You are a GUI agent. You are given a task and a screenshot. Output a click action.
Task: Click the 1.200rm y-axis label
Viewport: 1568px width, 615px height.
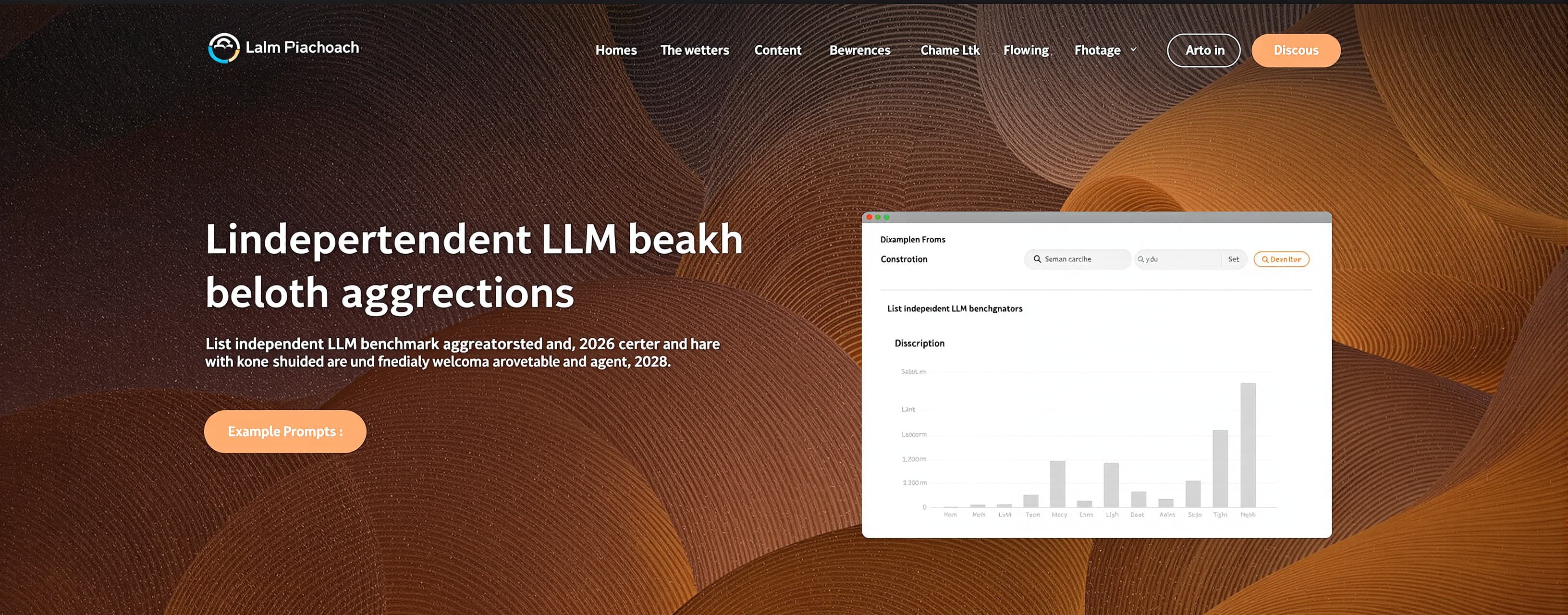(914, 459)
